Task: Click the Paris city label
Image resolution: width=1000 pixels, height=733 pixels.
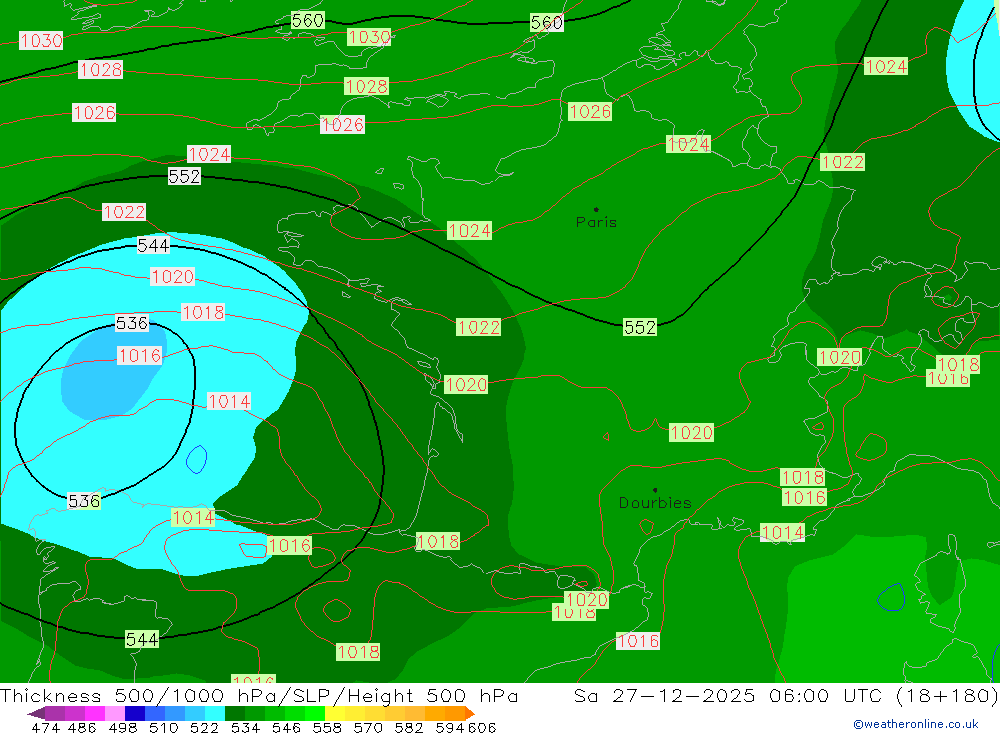Action: [x=596, y=222]
